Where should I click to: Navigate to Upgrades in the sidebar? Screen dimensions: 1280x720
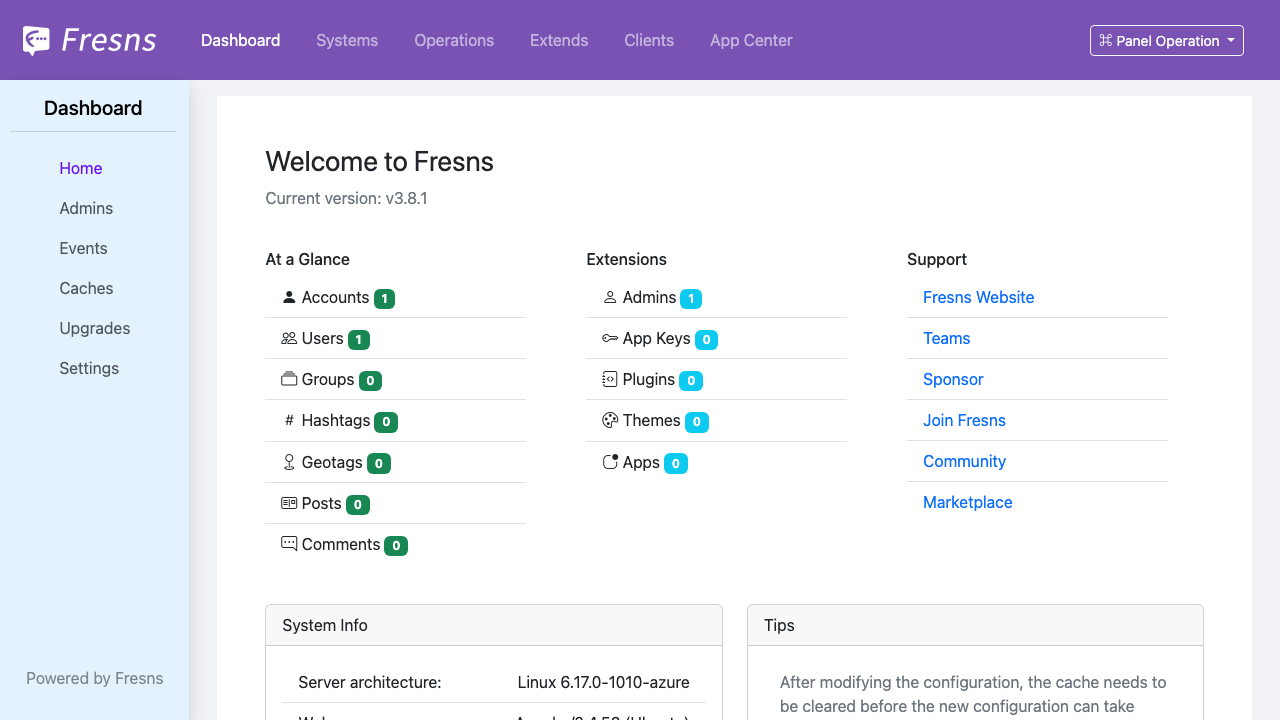tap(95, 328)
